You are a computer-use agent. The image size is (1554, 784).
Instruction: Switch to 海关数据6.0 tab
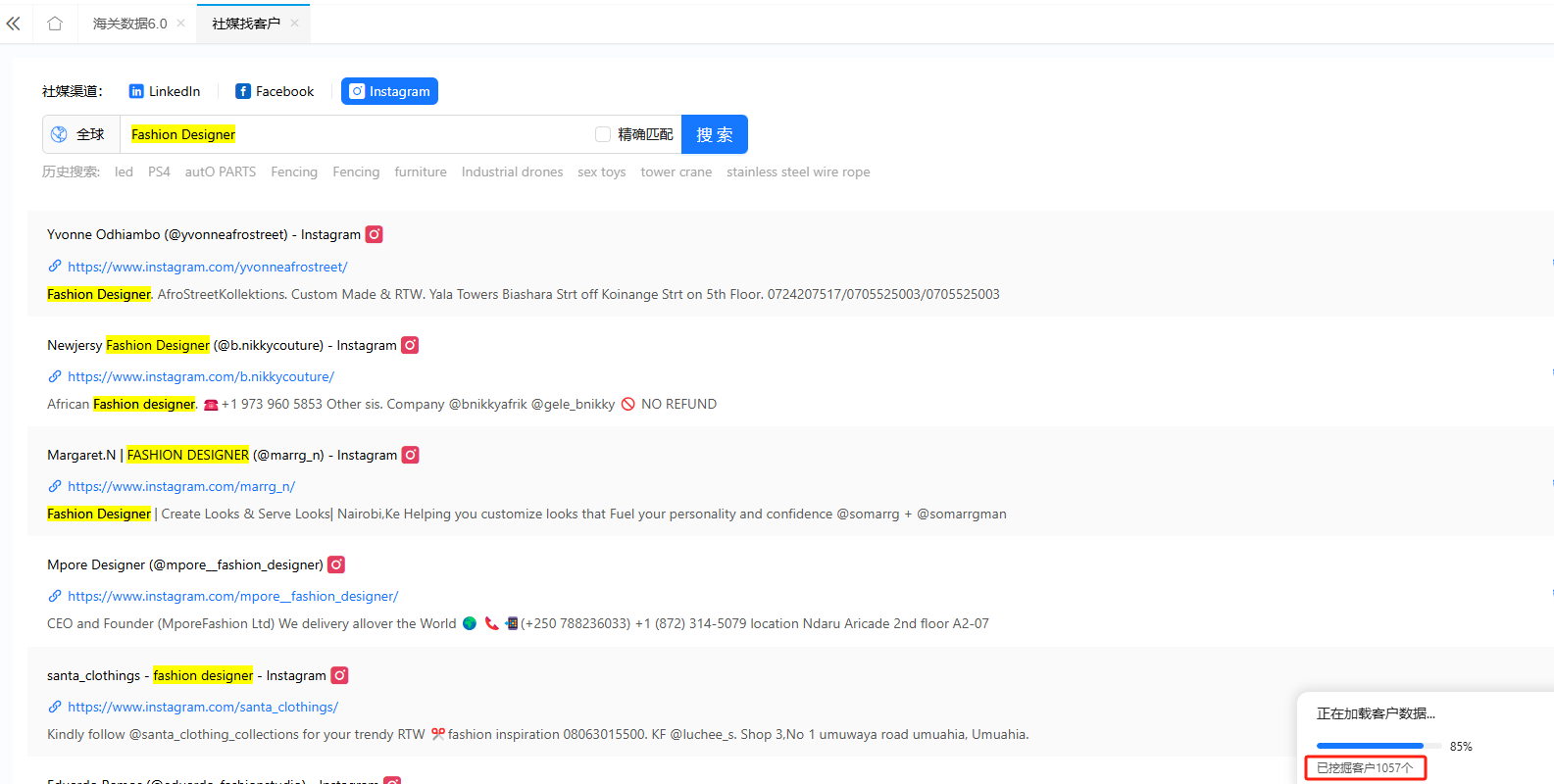130,24
